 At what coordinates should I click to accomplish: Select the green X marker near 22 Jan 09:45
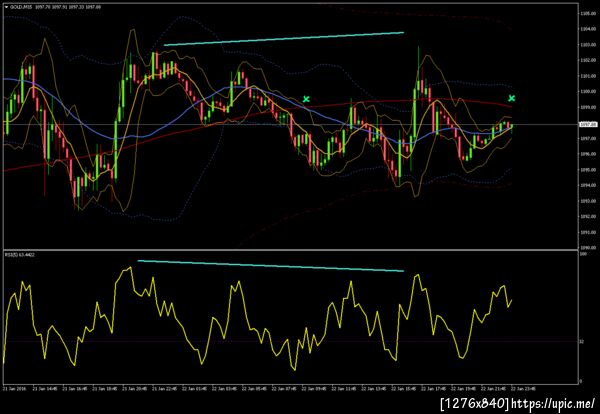306,99
